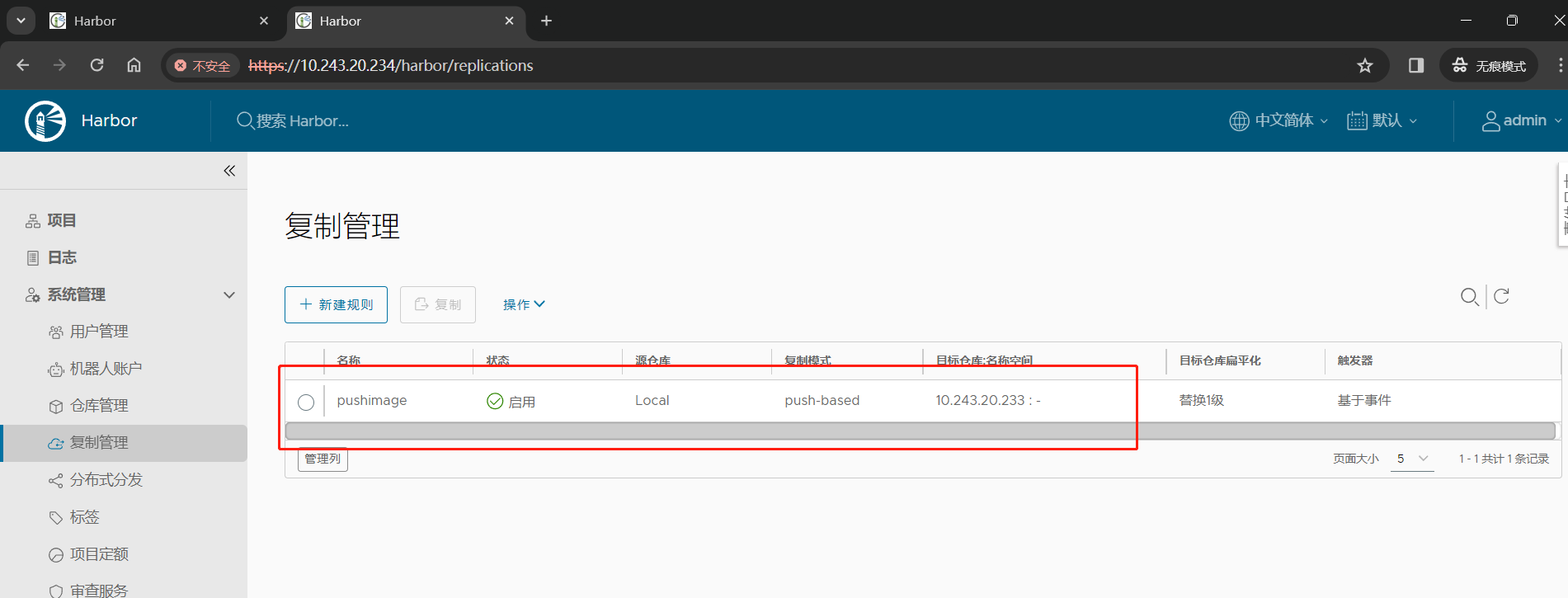Close the second Harbor browser tab
This screenshot has width=1568, height=598.
[x=509, y=21]
